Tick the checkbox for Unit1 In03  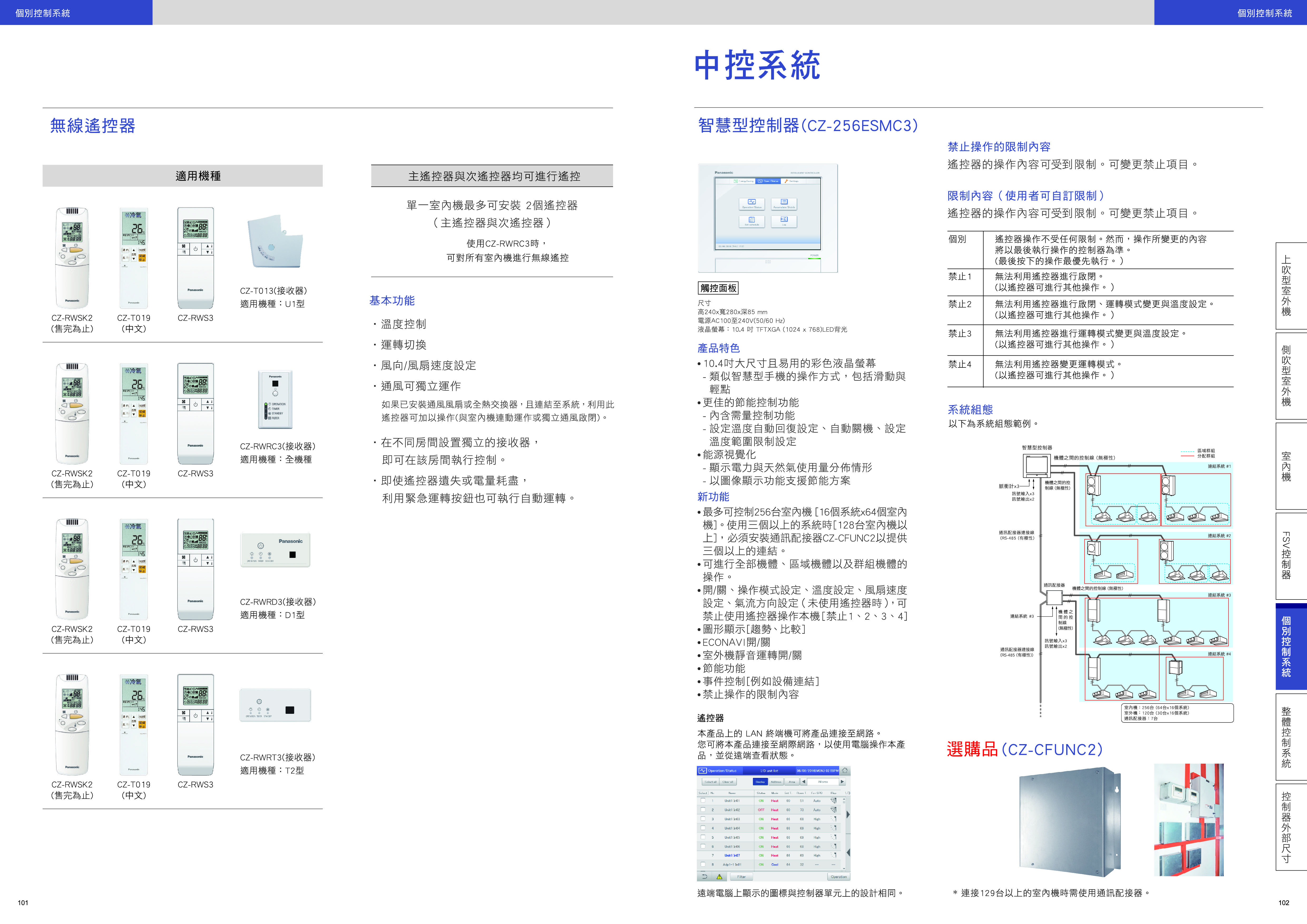703,819
